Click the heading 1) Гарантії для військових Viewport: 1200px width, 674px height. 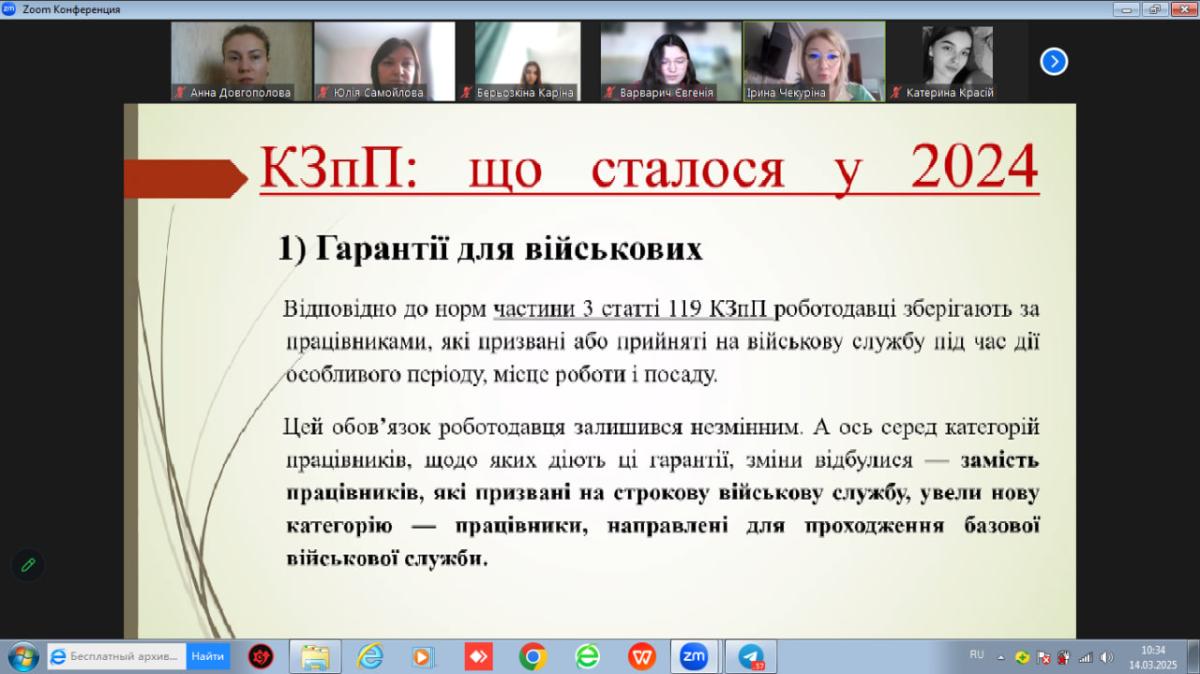[490, 249]
